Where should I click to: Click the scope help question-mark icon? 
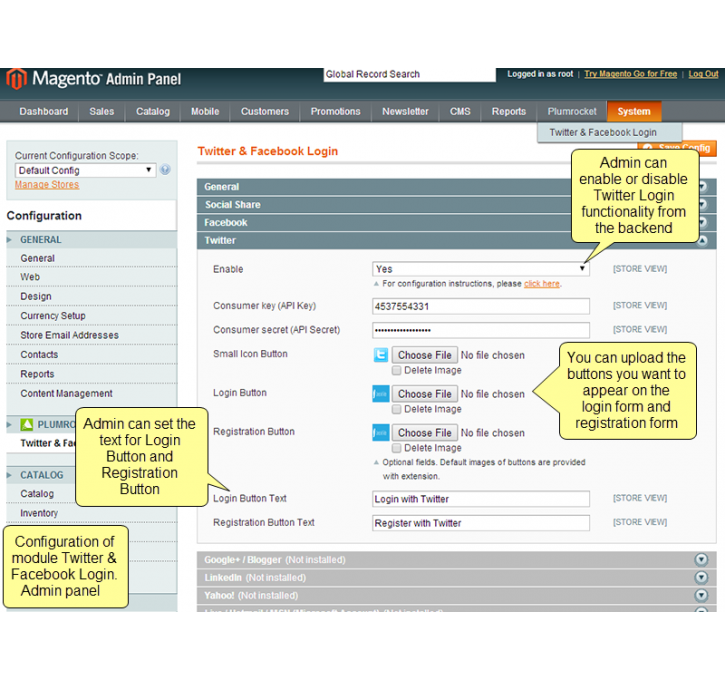[165, 170]
